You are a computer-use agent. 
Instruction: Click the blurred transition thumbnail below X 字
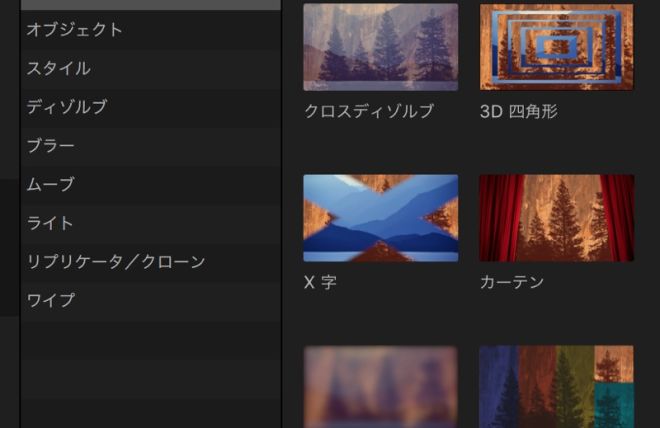pyautogui.click(x=380, y=387)
